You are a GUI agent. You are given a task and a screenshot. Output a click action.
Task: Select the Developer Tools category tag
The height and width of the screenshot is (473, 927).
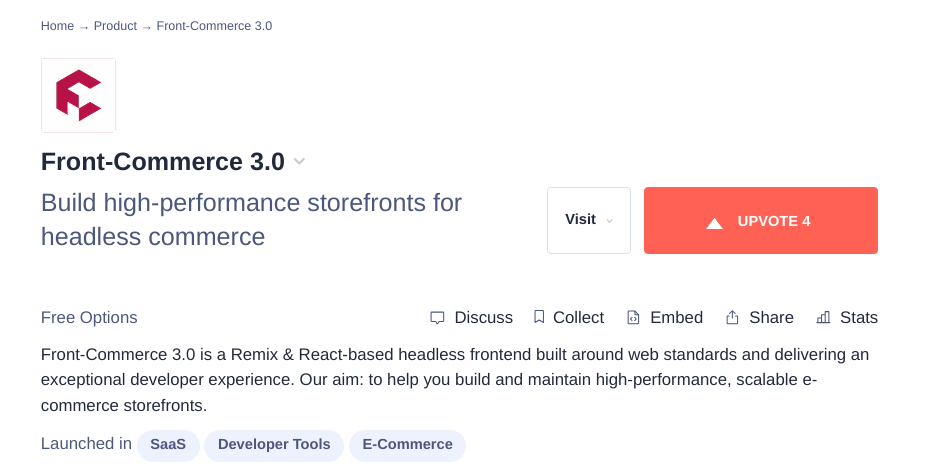click(x=274, y=445)
